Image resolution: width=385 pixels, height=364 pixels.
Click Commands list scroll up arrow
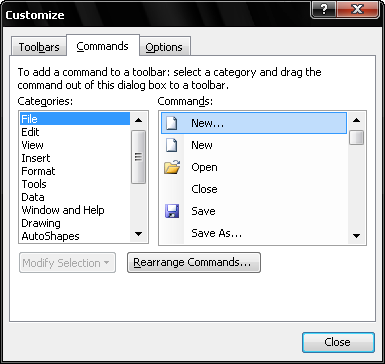356,120
